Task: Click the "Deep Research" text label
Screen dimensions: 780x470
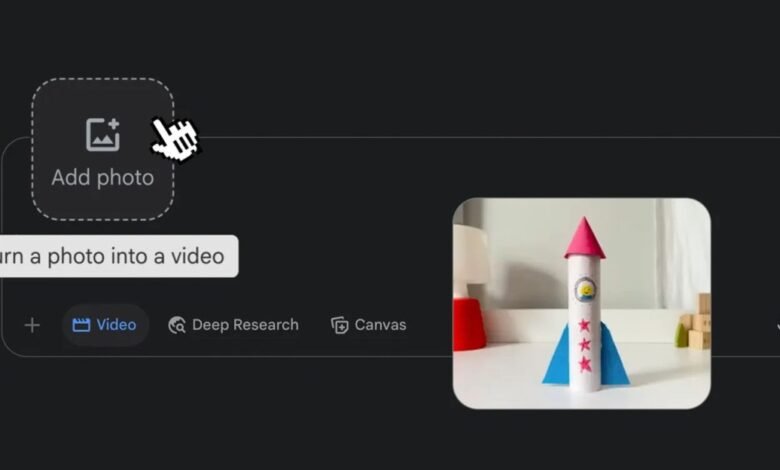Action: point(245,325)
